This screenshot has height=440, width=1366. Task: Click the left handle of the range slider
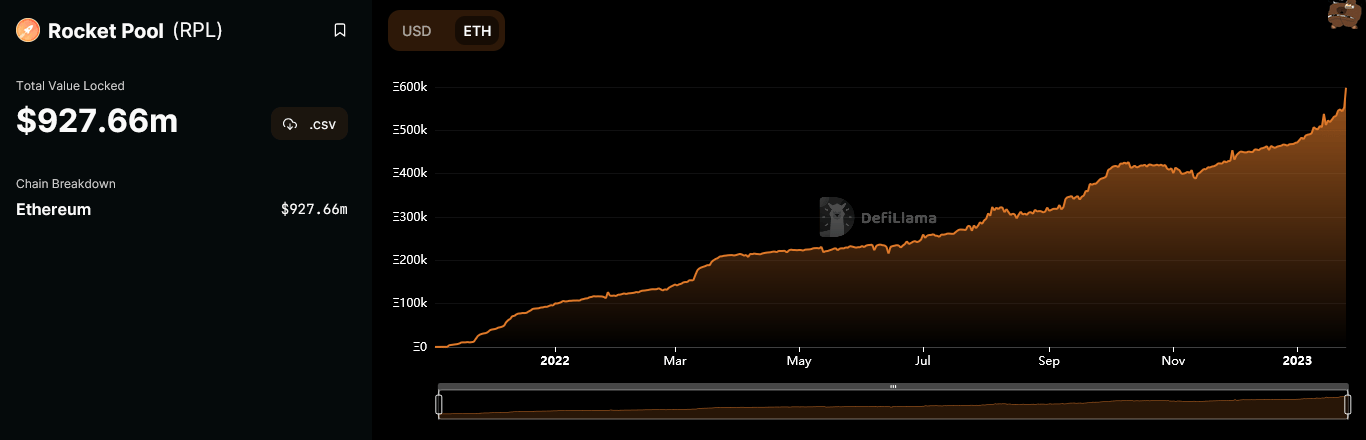click(438, 404)
